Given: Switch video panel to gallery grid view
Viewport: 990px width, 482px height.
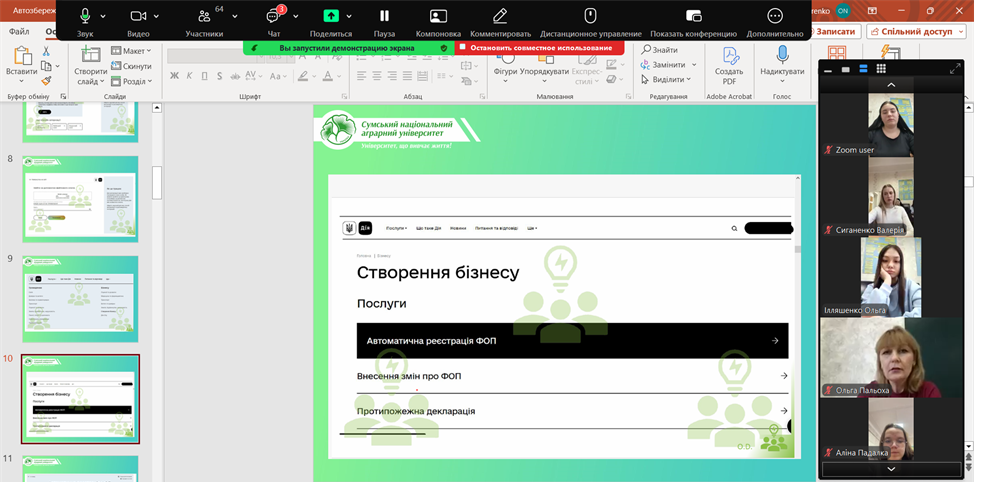Looking at the screenshot, I should (x=881, y=69).
